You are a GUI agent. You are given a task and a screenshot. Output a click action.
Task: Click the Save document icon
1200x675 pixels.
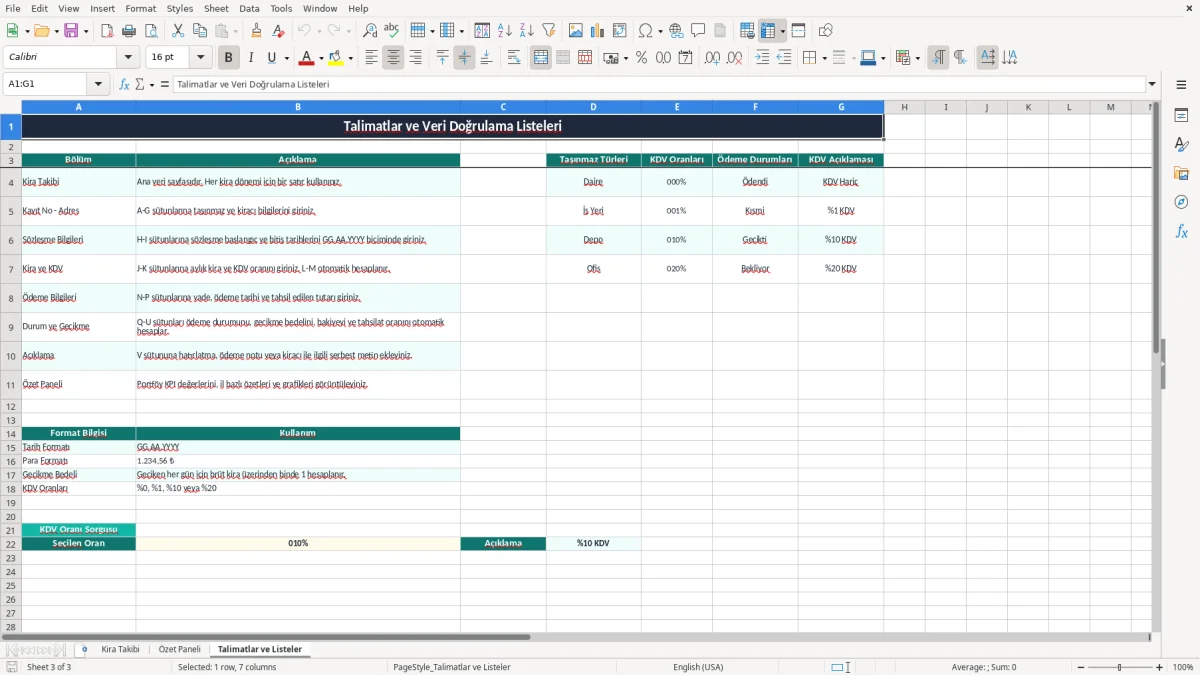71,31
